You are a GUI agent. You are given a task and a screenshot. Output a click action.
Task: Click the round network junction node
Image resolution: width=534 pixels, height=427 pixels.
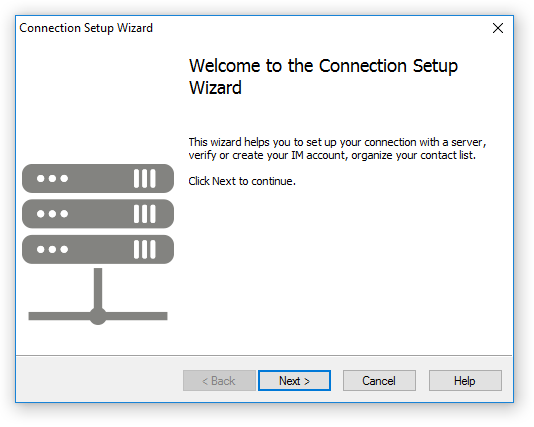point(98,316)
